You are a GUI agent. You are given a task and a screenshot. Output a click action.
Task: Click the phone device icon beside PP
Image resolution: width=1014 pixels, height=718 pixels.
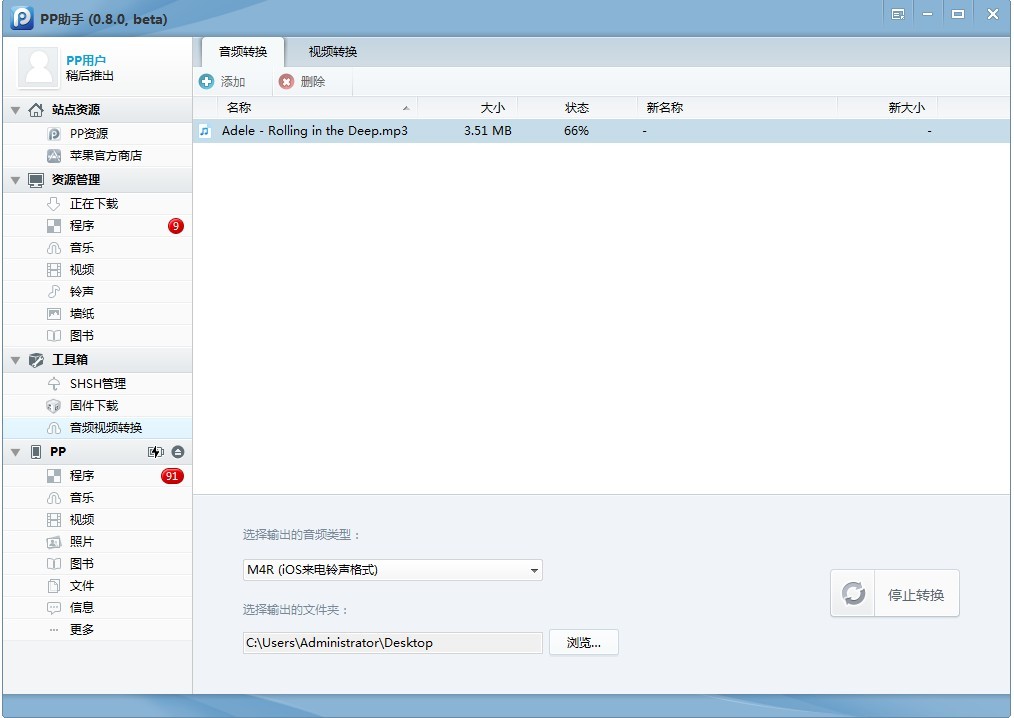coord(36,451)
